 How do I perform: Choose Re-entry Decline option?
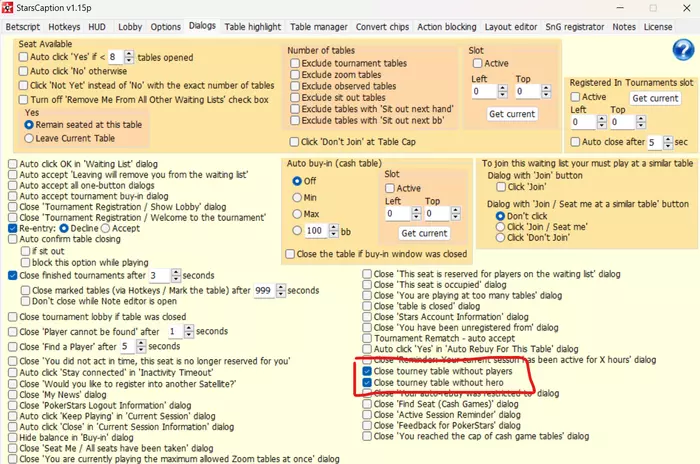pyautogui.click(x=64, y=228)
